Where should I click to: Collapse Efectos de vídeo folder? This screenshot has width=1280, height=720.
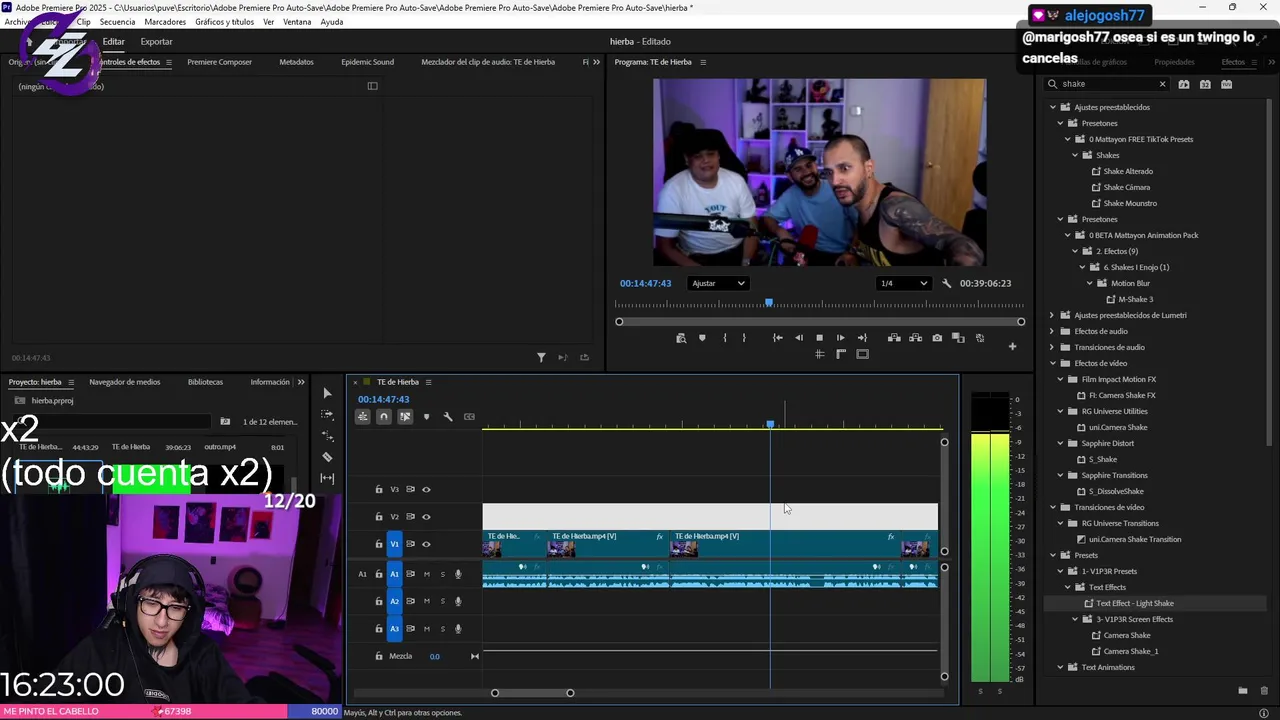coord(1052,363)
